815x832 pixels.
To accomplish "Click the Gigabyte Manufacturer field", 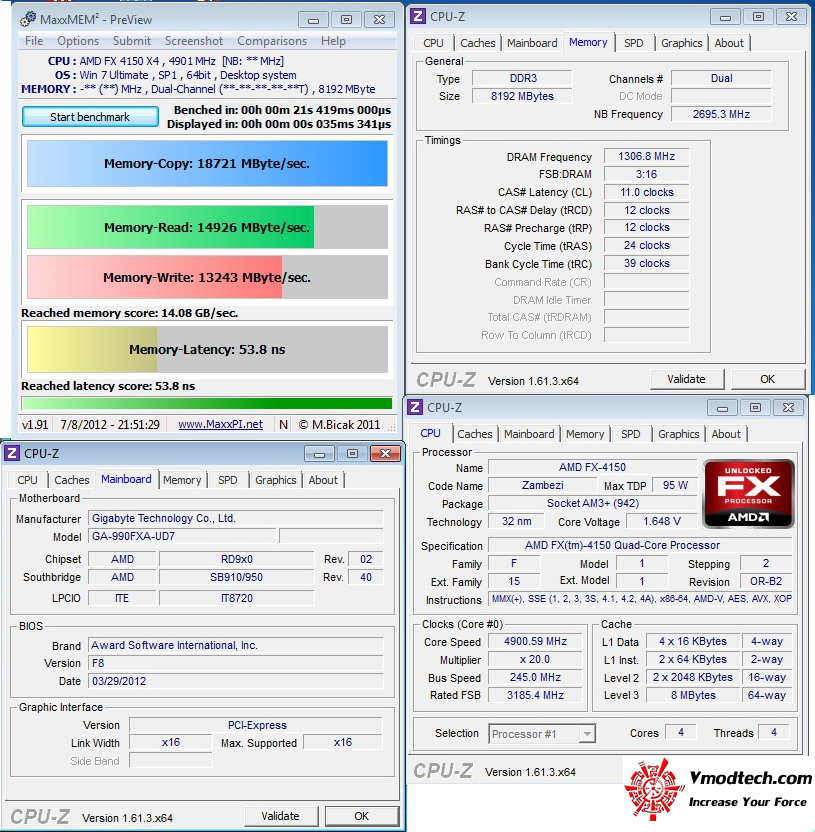I will (236, 518).
